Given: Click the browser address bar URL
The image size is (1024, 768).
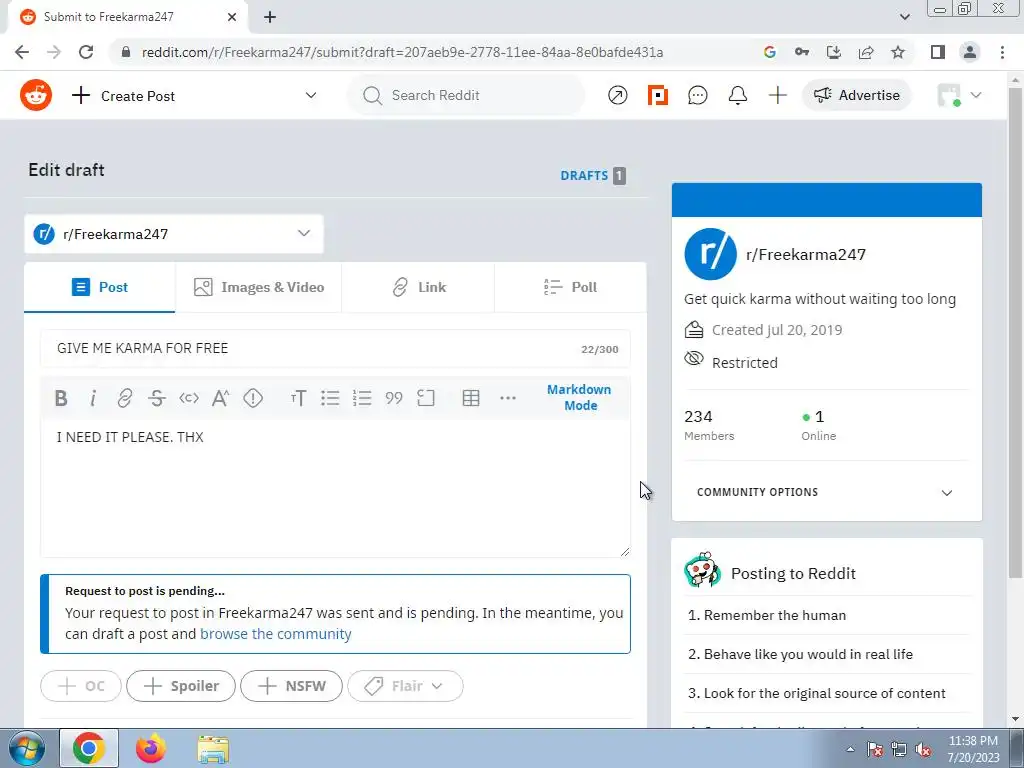Looking at the screenshot, I should [x=402, y=52].
